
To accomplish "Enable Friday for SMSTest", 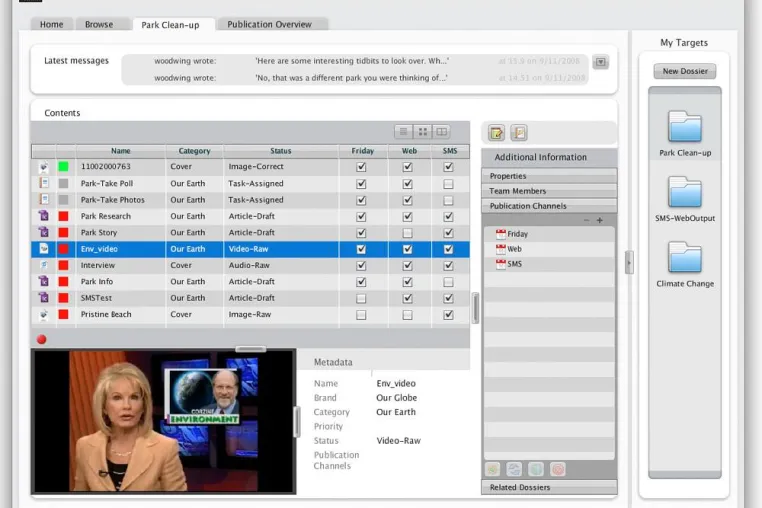I will tap(361, 298).
